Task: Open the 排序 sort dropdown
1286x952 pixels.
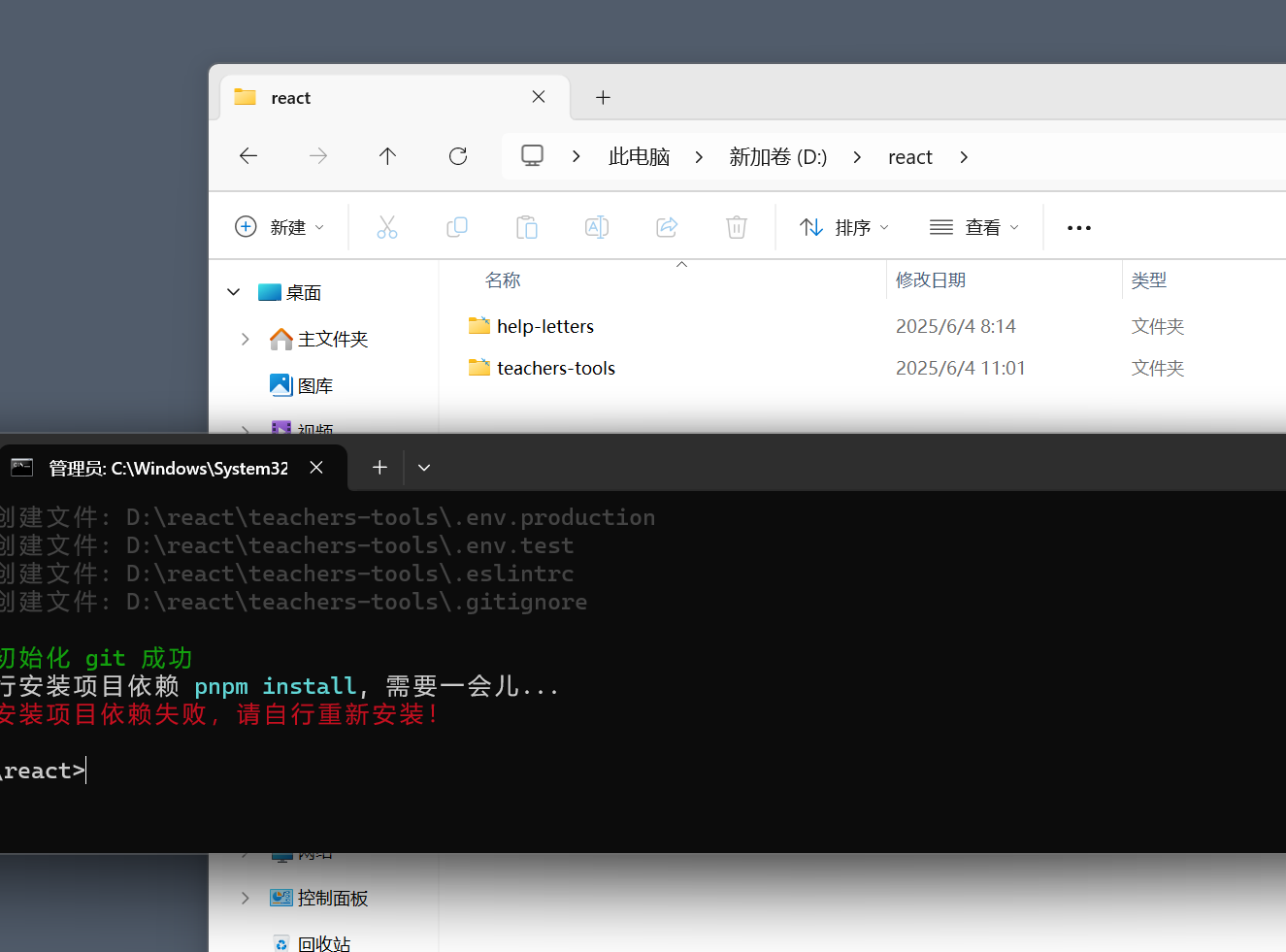Action: (843, 227)
